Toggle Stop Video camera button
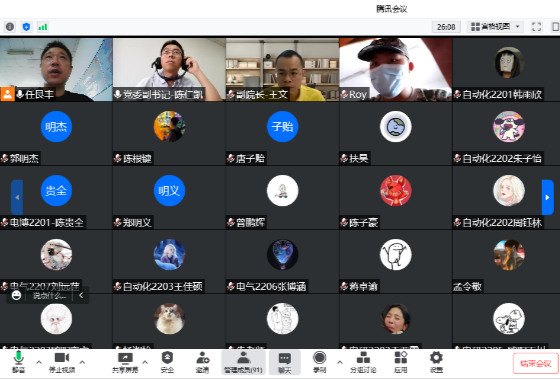560x380 pixels. [x=62, y=362]
